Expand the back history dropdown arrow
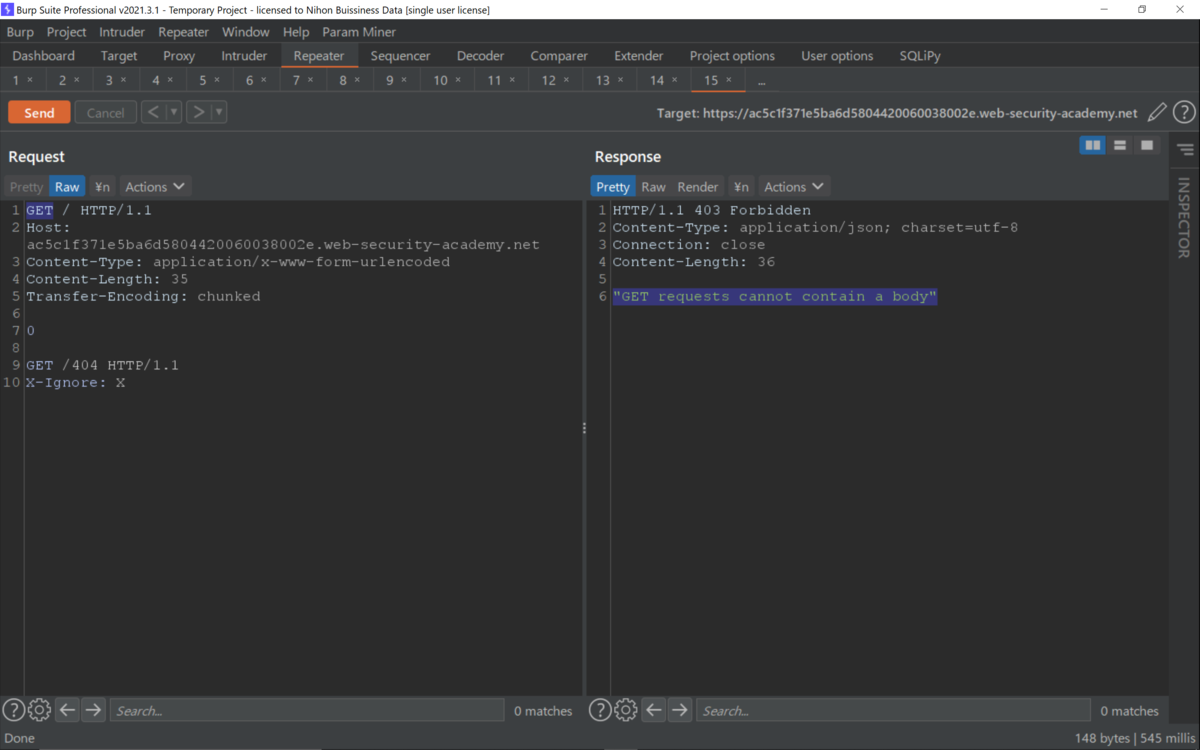The image size is (1200, 750). click(x=174, y=112)
